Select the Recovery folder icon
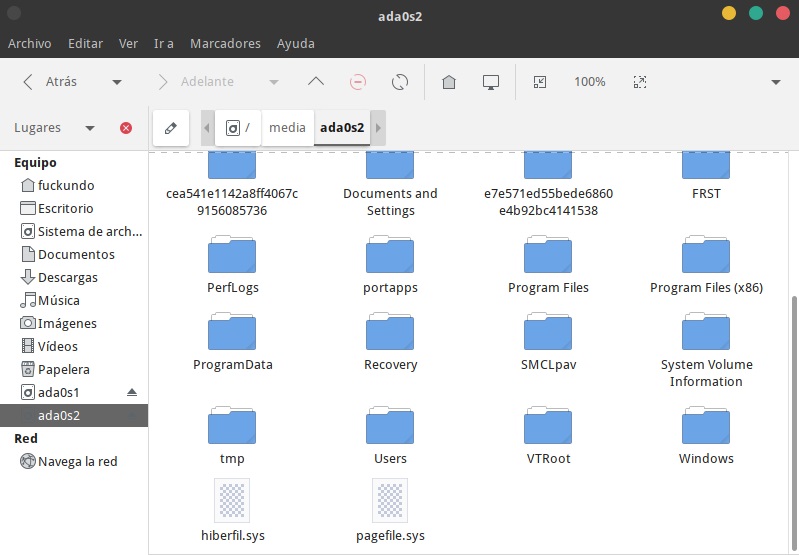The height and width of the screenshot is (555, 799). click(390, 331)
